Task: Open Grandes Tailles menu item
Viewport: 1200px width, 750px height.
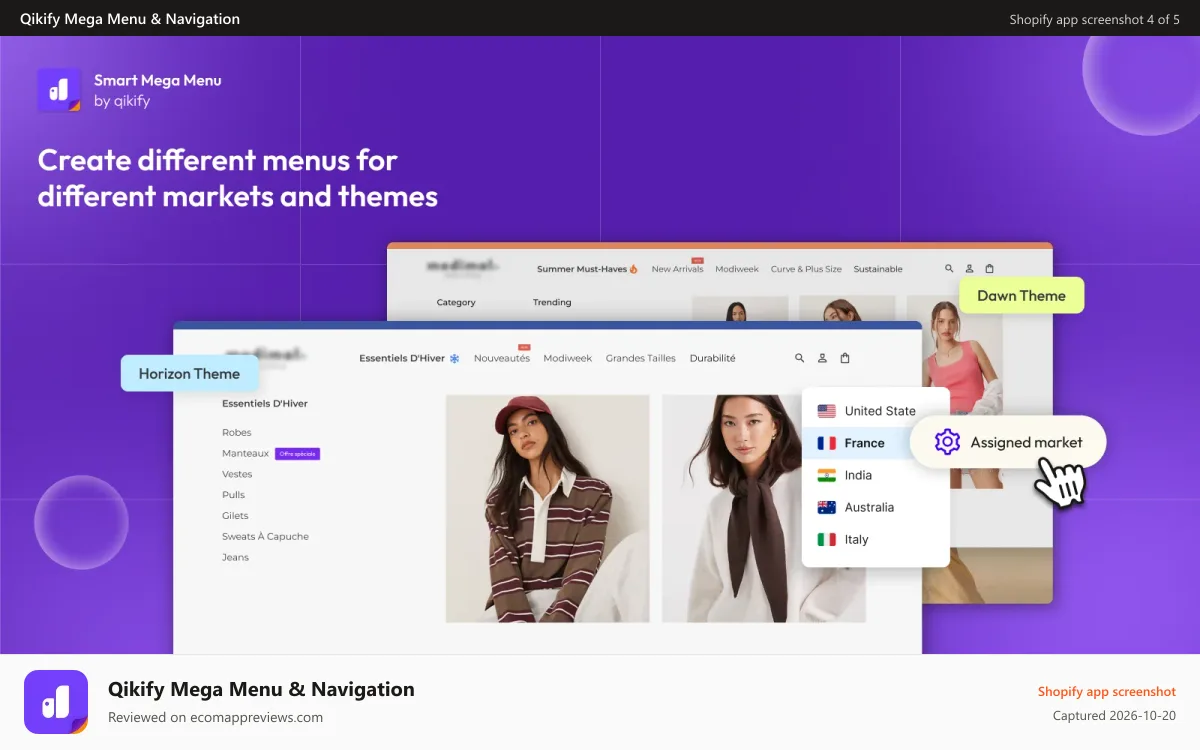Action: tap(641, 358)
